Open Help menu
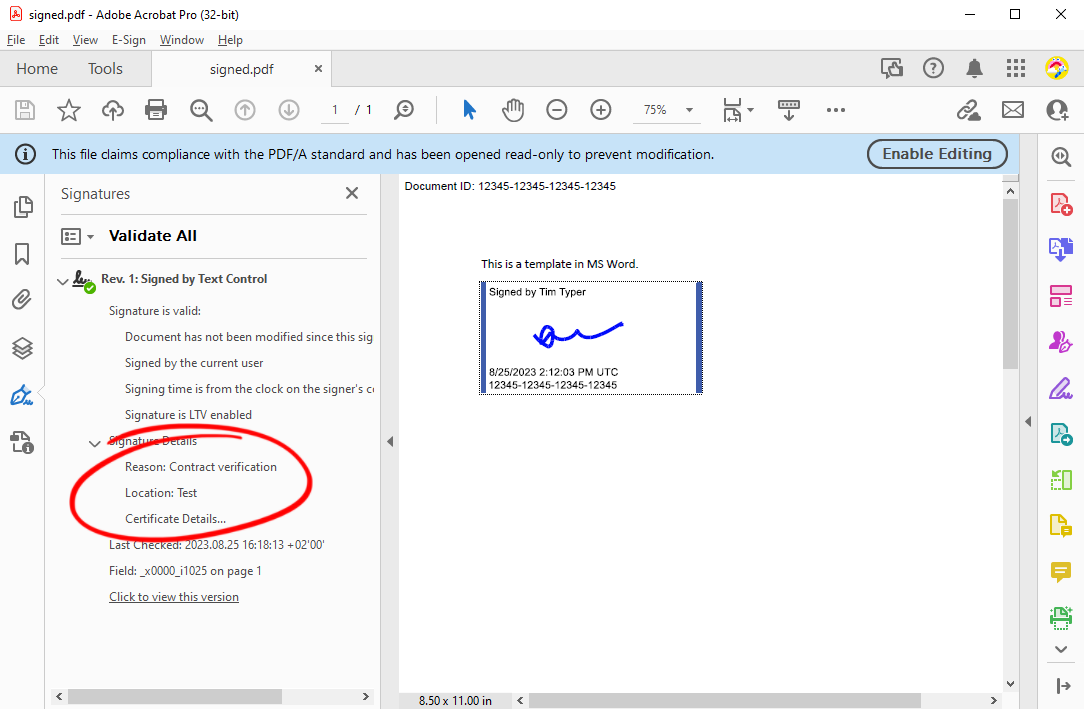This screenshot has width=1084, height=709. 230,40
